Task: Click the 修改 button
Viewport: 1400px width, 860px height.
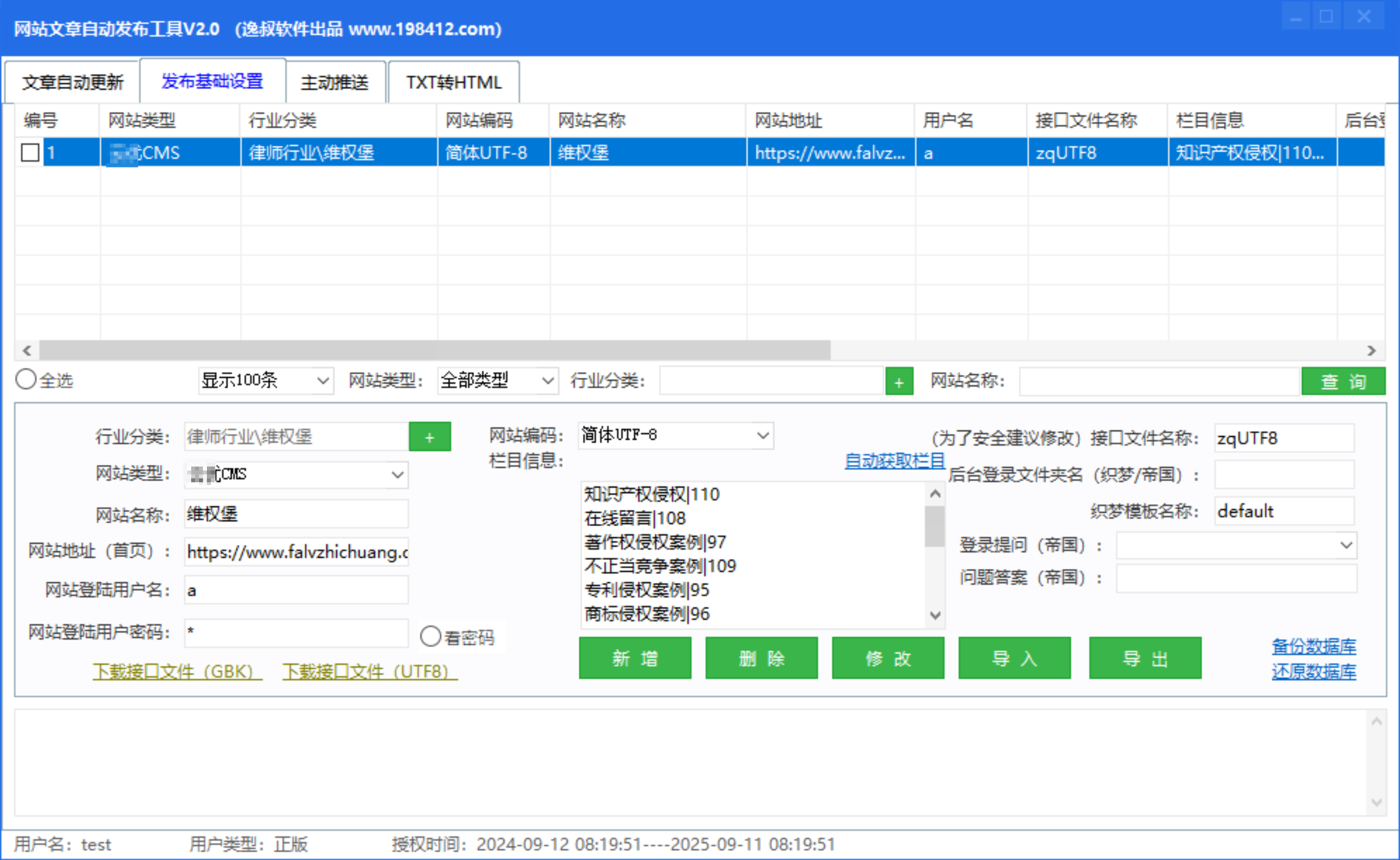Action: tap(888, 658)
